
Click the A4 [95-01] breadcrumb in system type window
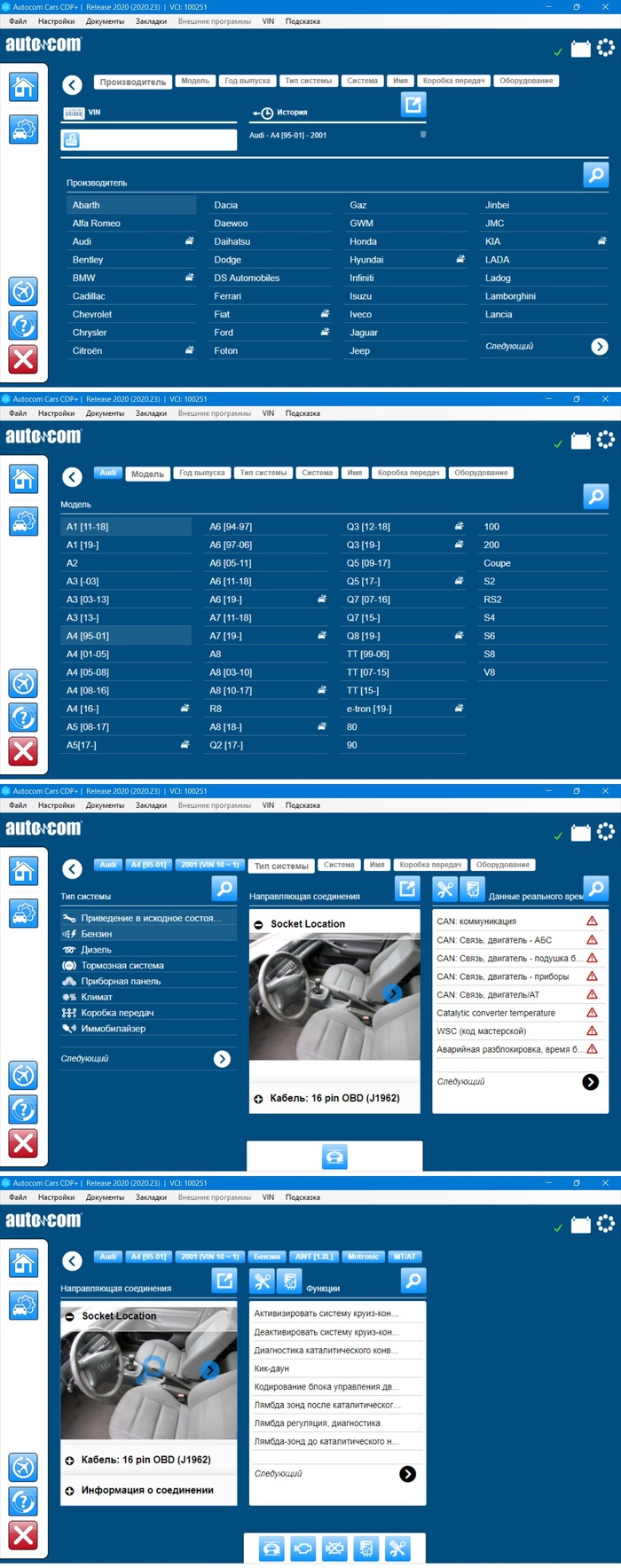(x=148, y=865)
